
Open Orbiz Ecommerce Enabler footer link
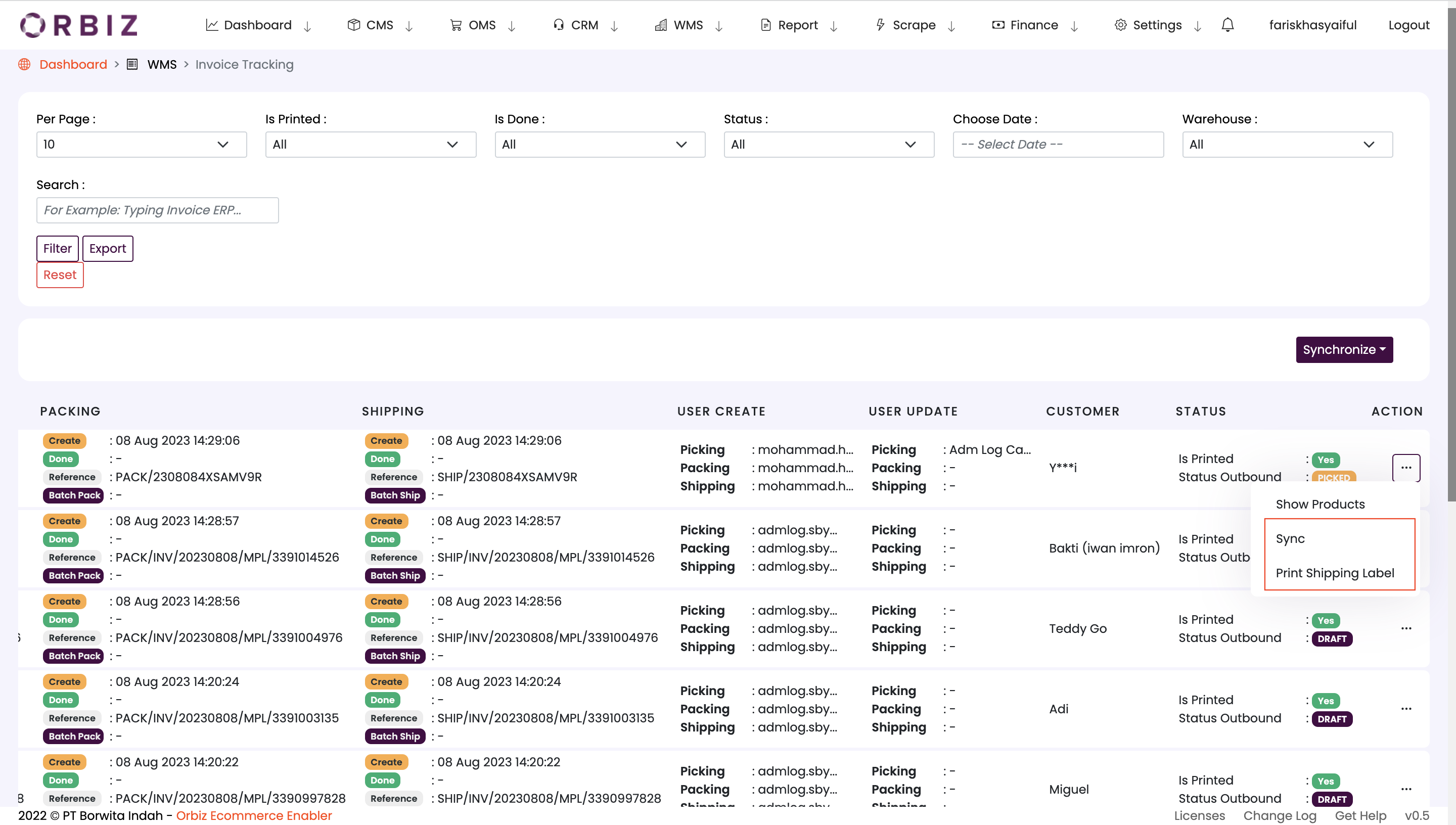click(x=254, y=815)
